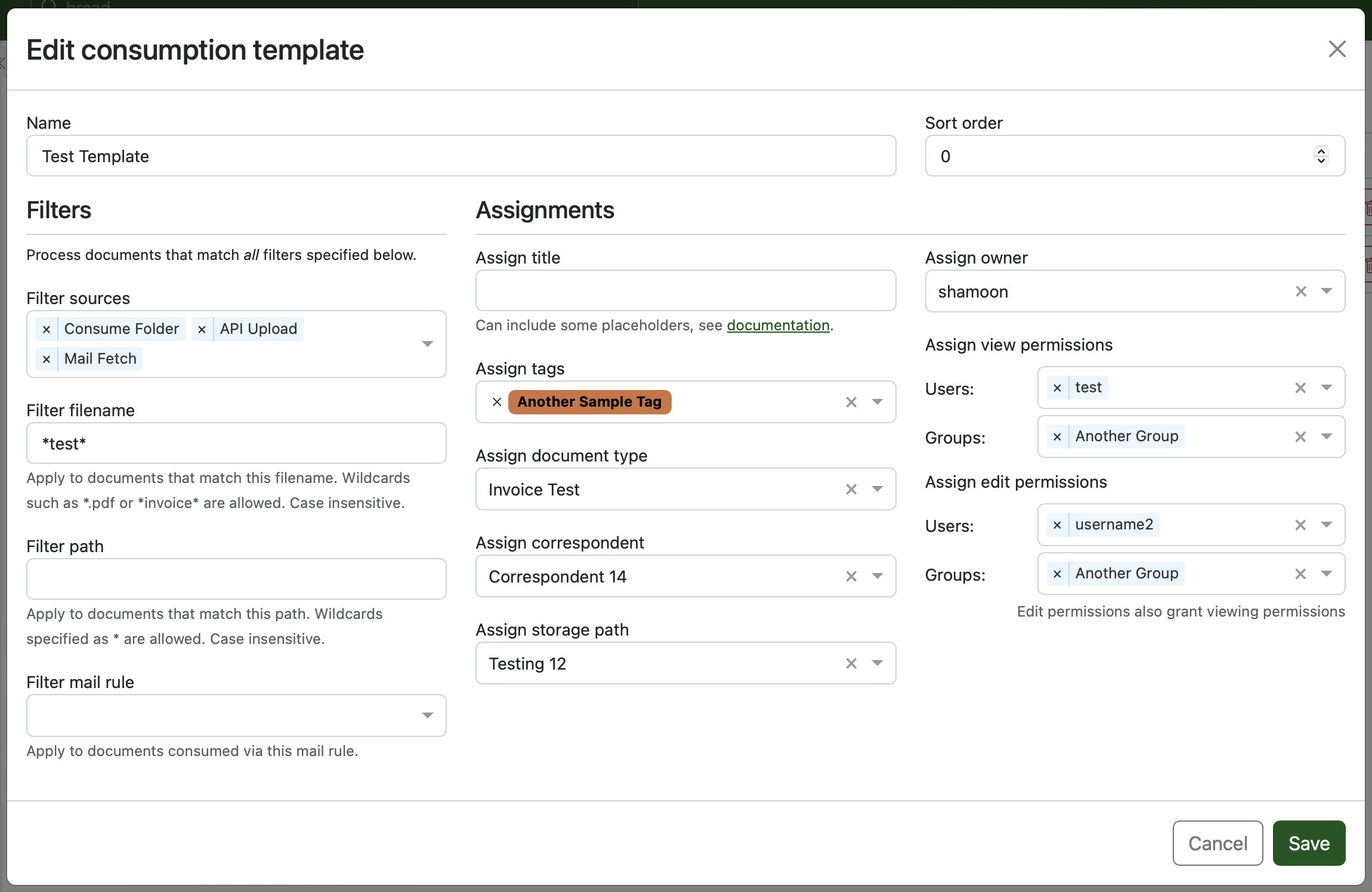Remove the Consume Folder source chip
The width and height of the screenshot is (1372, 892).
tap(47, 329)
